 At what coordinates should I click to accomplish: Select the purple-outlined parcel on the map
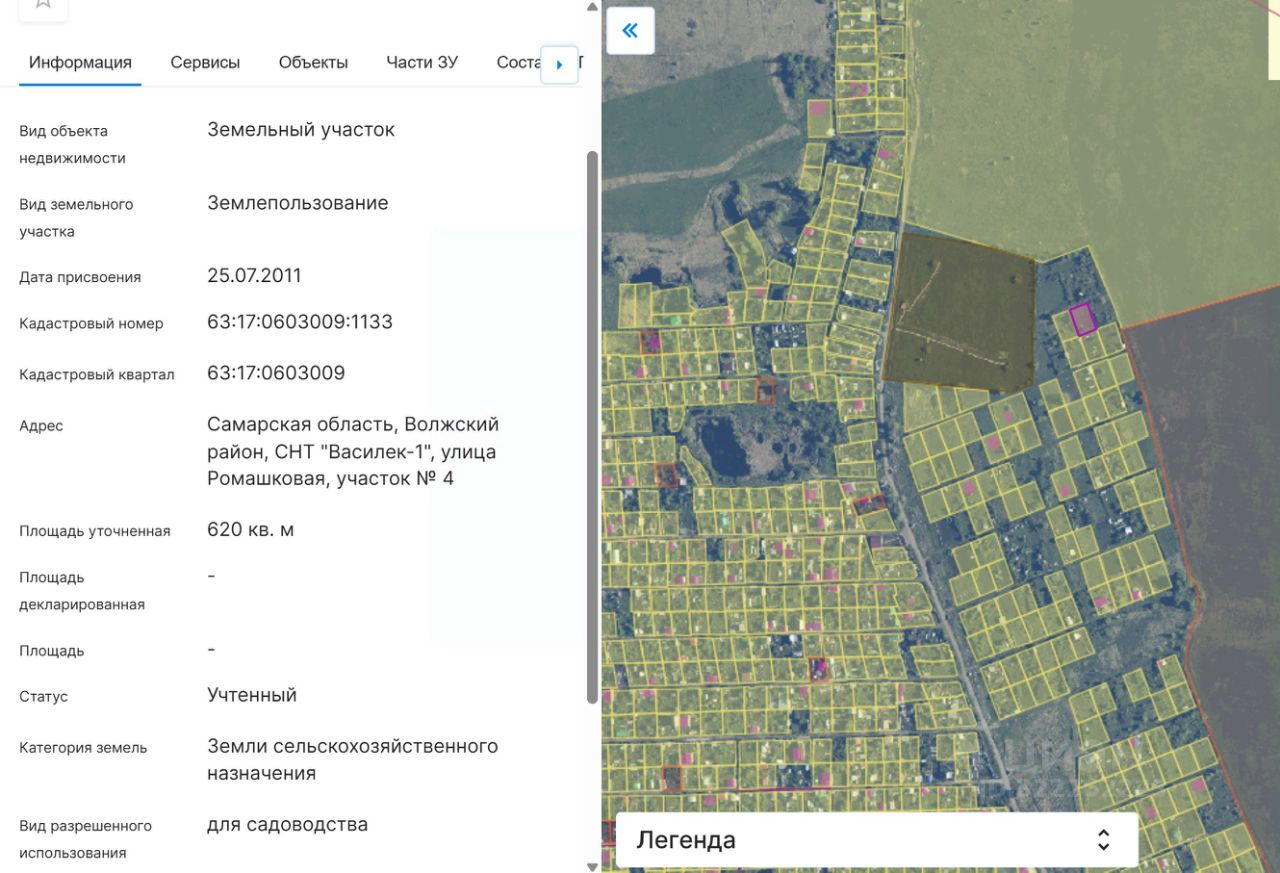coord(1083,319)
